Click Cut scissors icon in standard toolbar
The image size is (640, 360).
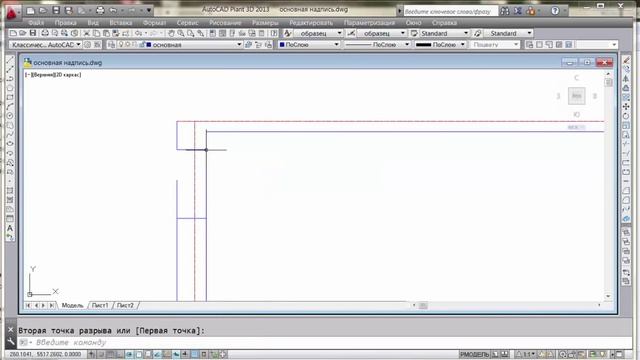pos(87,33)
